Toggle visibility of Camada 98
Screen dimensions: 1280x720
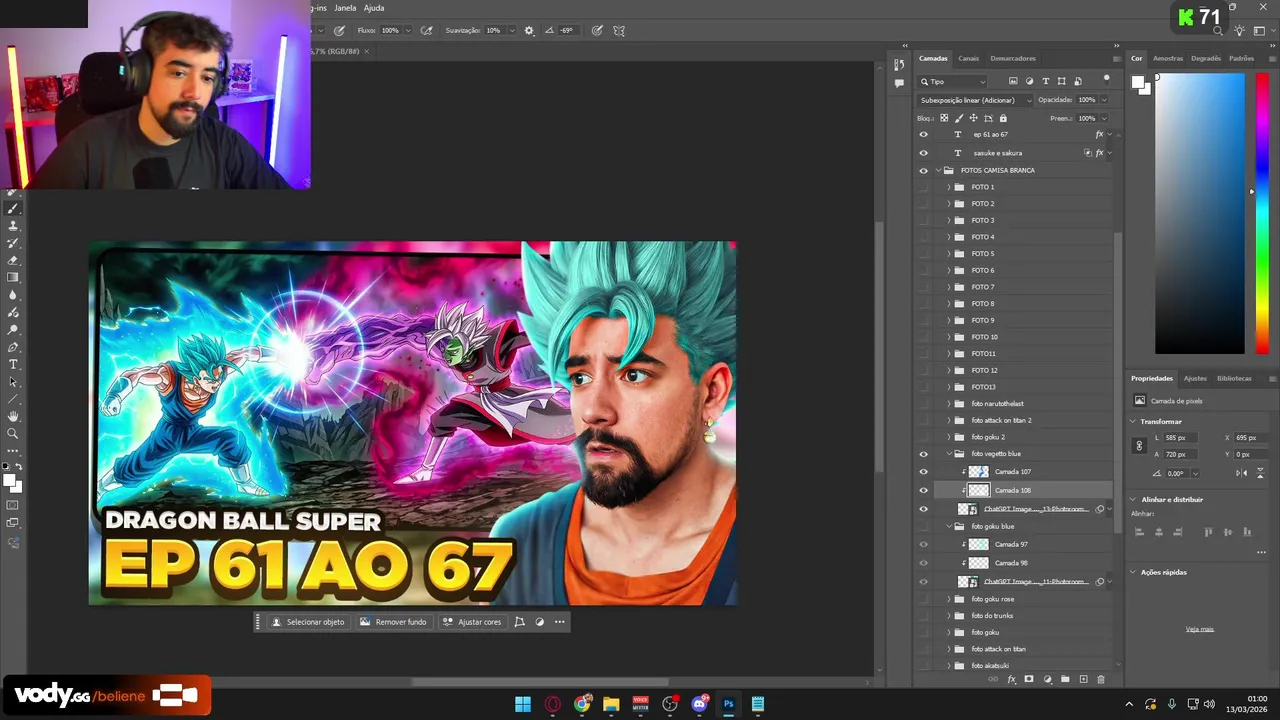[x=923, y=563]
